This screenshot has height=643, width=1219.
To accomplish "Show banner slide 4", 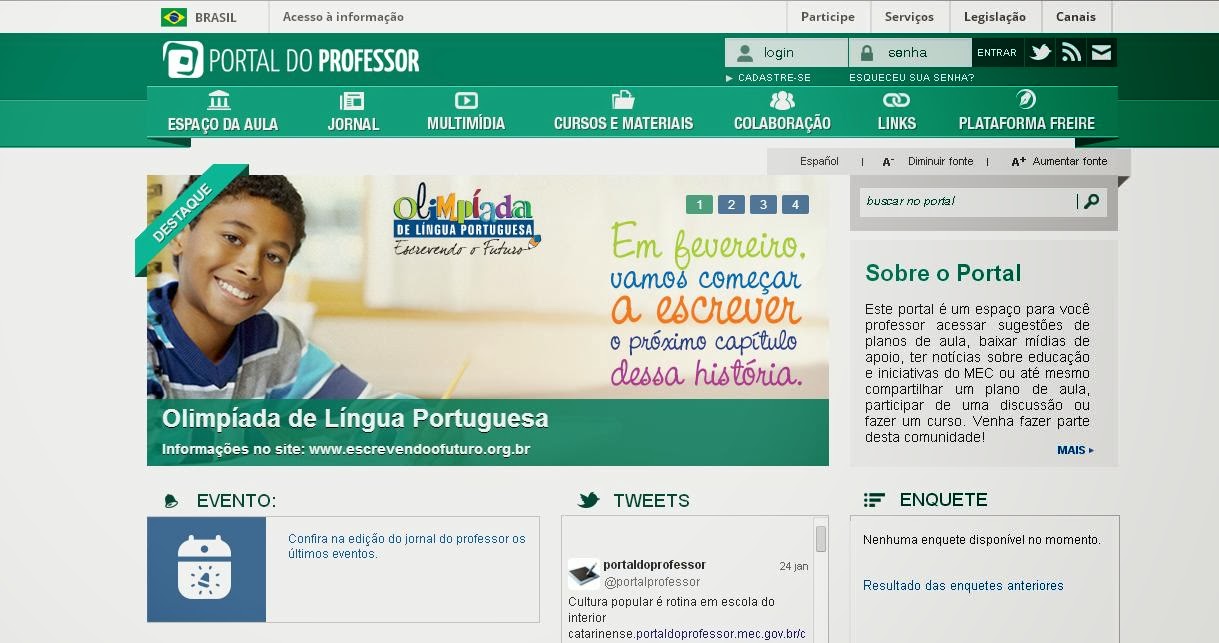I will pos(795,205).
